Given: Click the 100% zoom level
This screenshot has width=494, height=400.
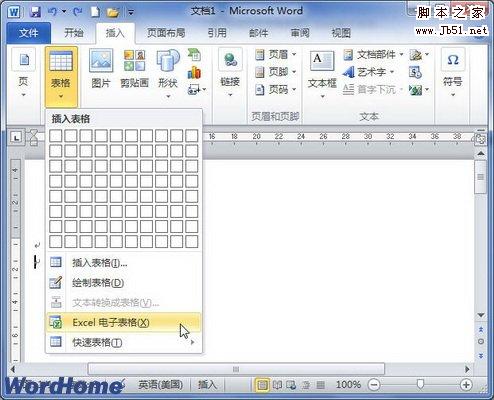Looking at the screenshot, I should 348,385.
